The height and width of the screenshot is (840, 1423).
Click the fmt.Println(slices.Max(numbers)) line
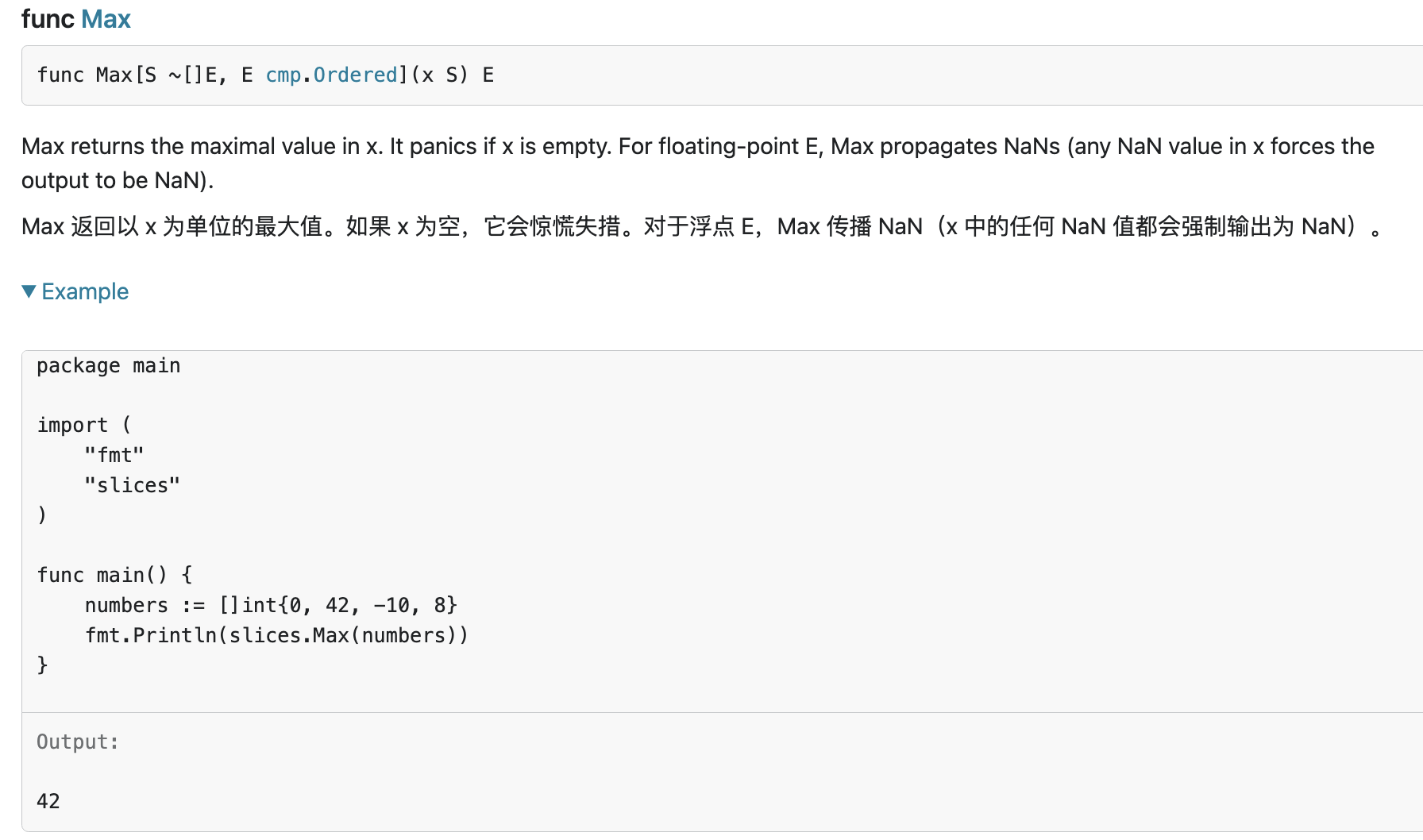coord(276,635)
